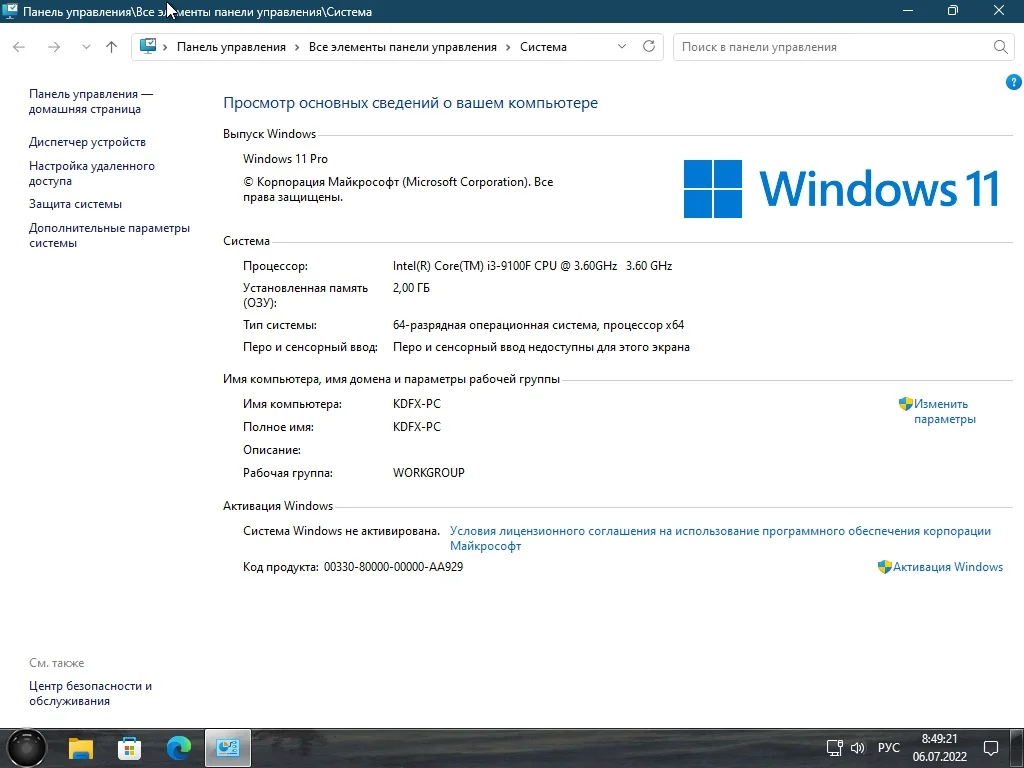Click the computer name KDFX-PC value
Image resolution: width=1024 pixels, height=768 pixels.
[x=417, y=404]
